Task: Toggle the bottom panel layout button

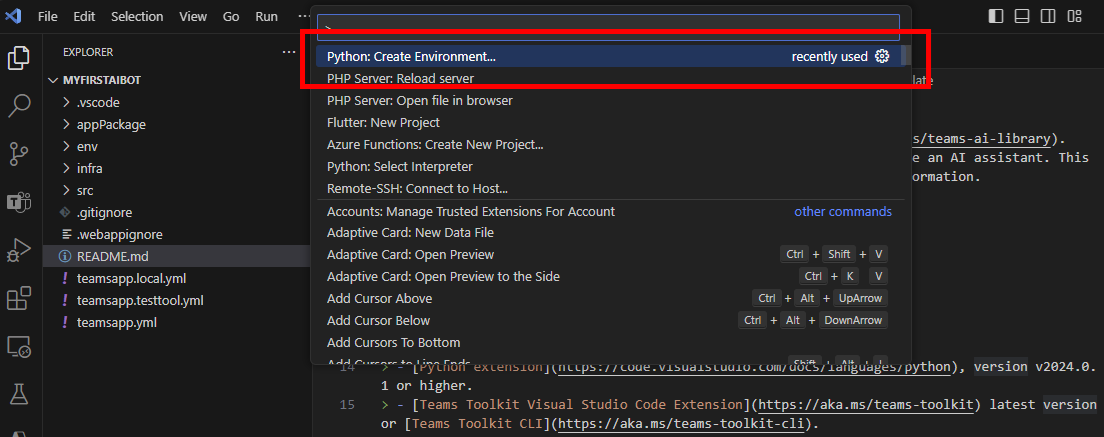Action: pyautogui.click(x=1021, y=16)
